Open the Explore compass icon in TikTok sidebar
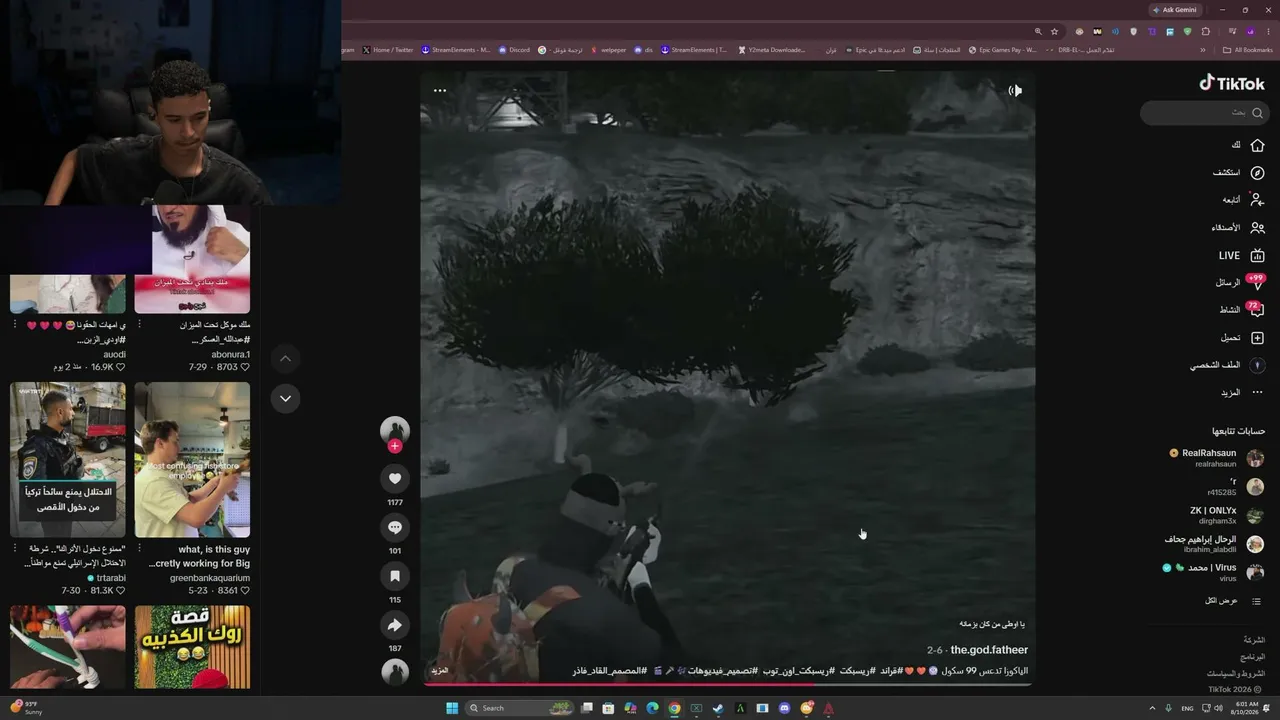Image resolution: width=1280 pixels, height=720 pixels. (1257, 172)
